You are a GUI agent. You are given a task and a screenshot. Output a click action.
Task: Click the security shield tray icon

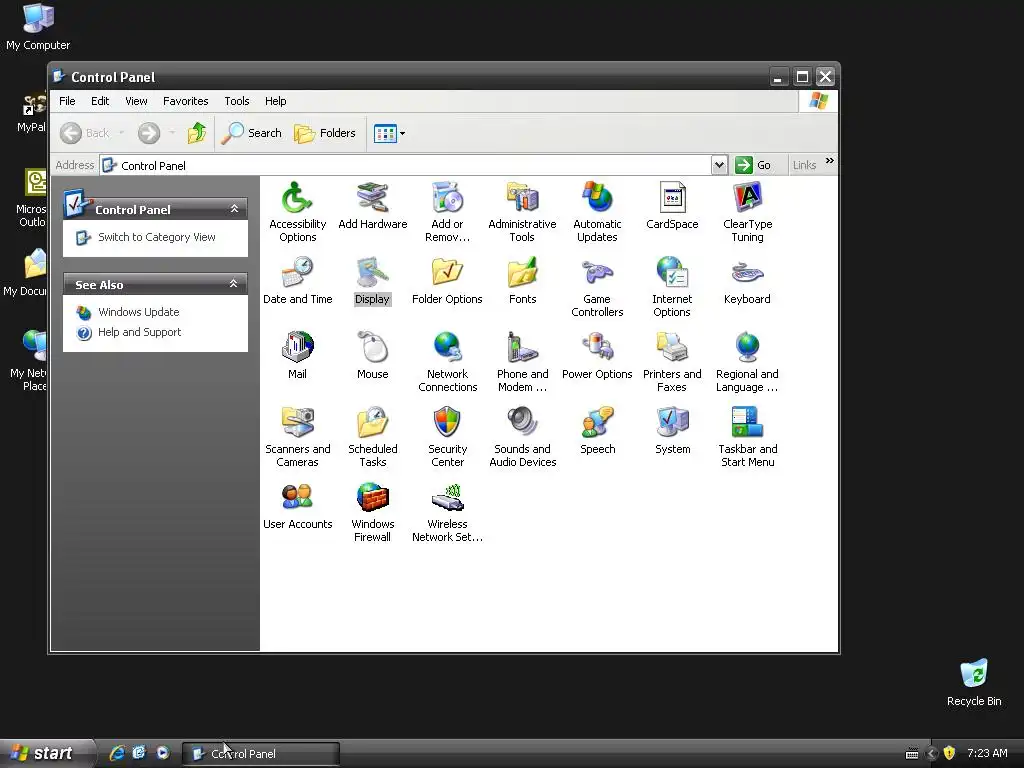(x=950, y=753)
